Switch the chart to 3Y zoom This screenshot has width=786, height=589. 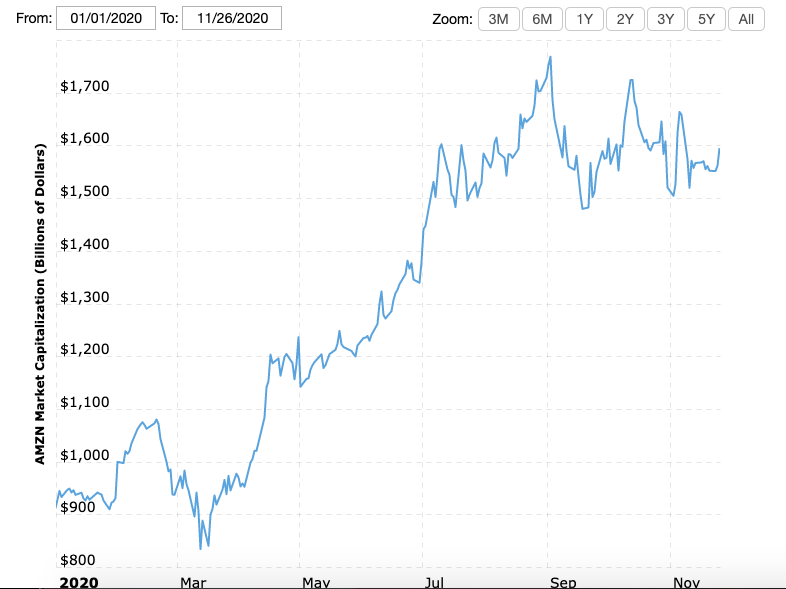click(665, 19)
